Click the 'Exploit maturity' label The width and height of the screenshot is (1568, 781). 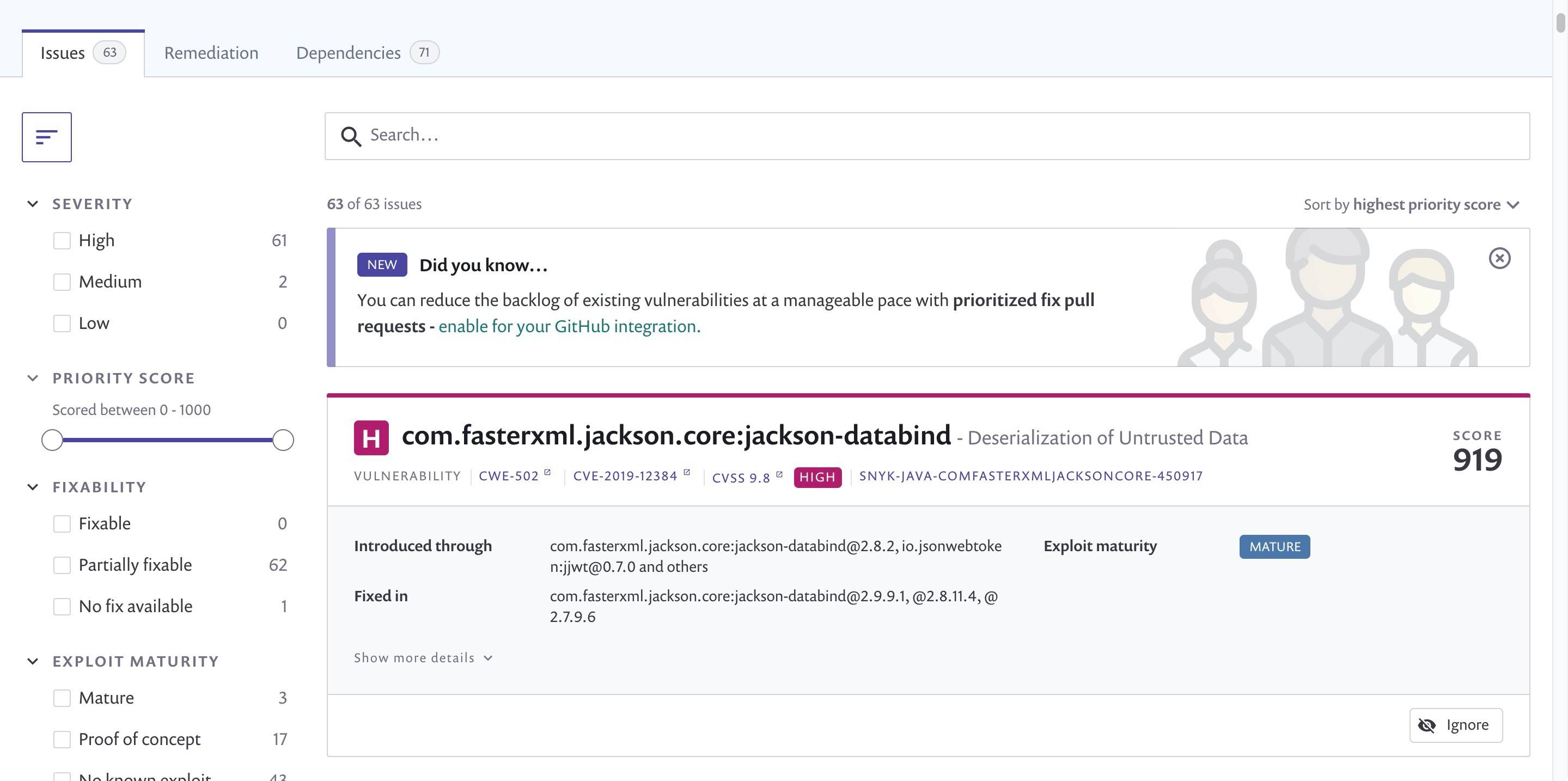pyautogui.click(x=1100, y=546)
